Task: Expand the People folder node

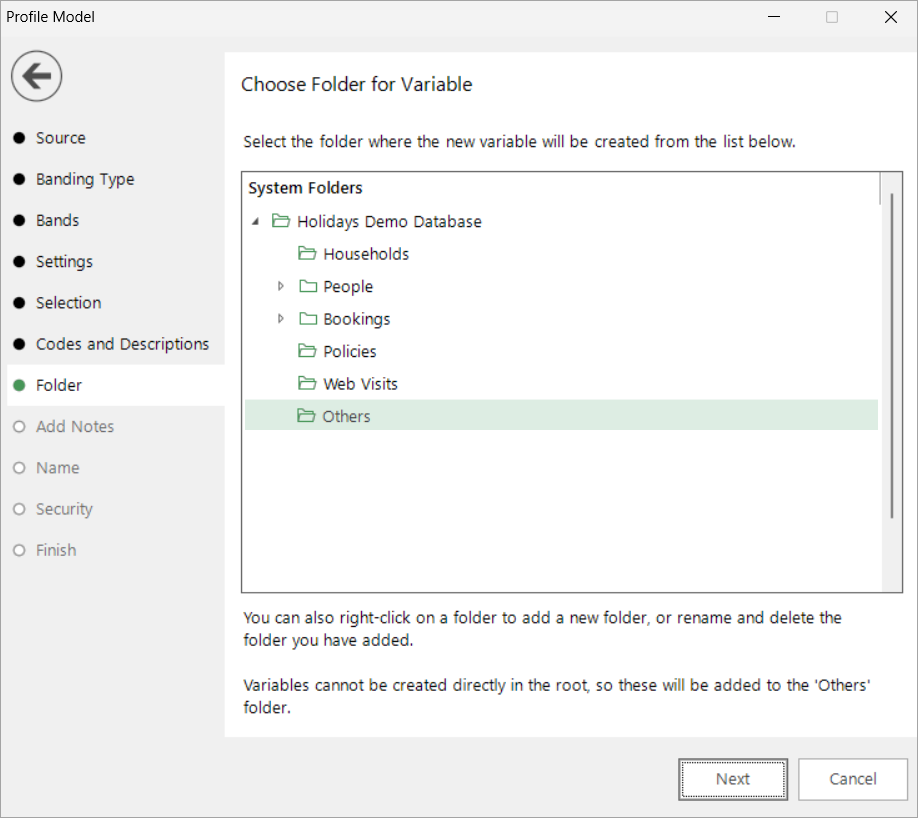Action: pyautogui.click(x=281, y=286)
